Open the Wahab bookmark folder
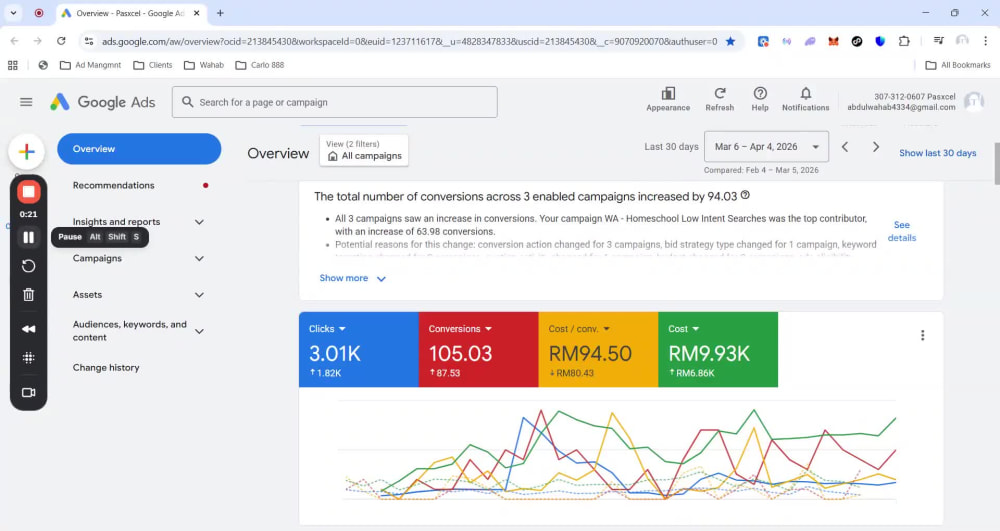 (203, 65)
